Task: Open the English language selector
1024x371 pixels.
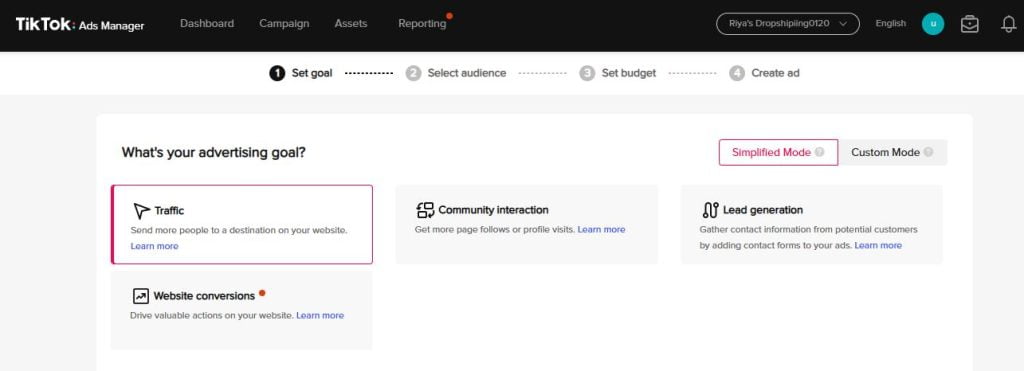Action: tap(891, 24)
